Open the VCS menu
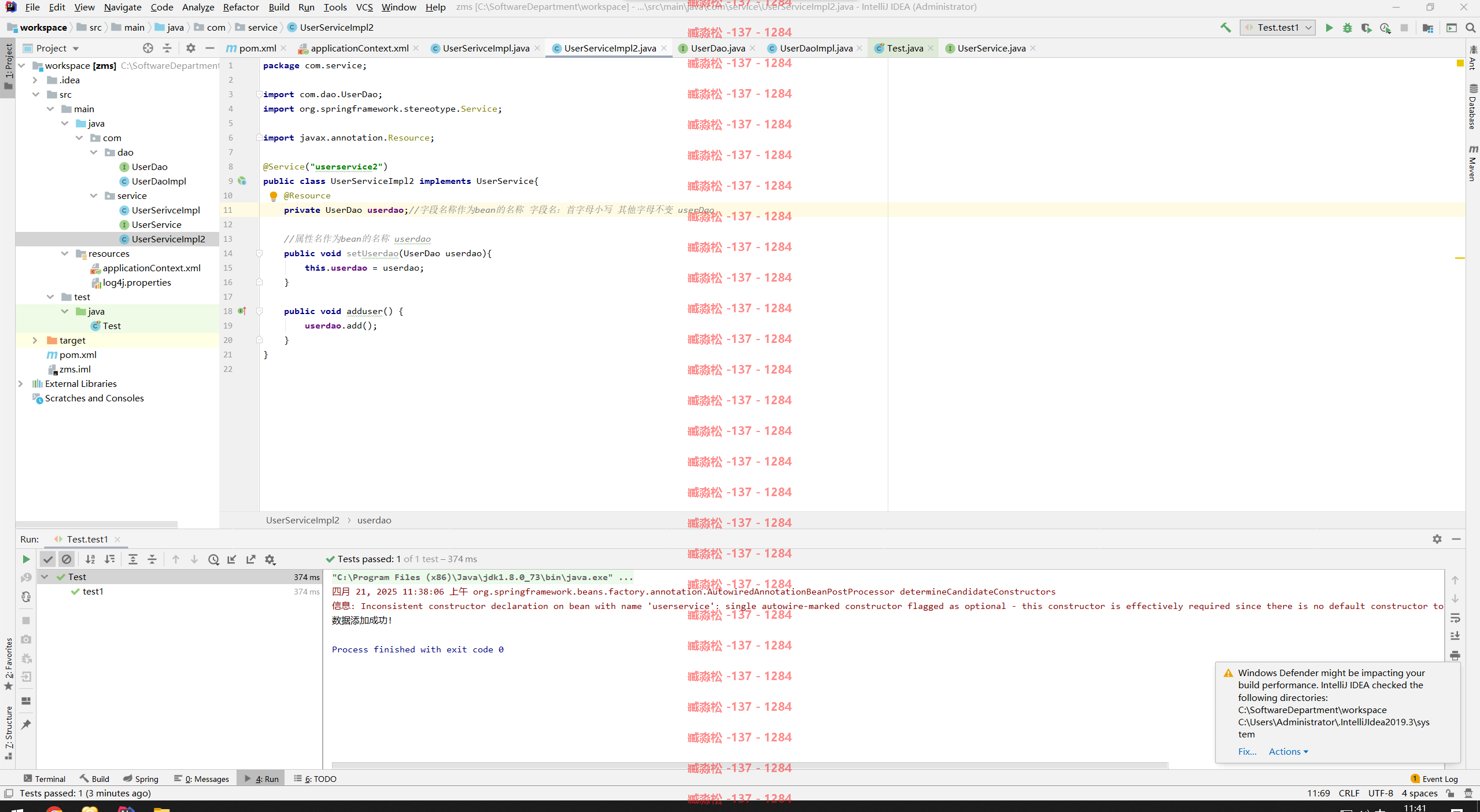 point(364,7)
